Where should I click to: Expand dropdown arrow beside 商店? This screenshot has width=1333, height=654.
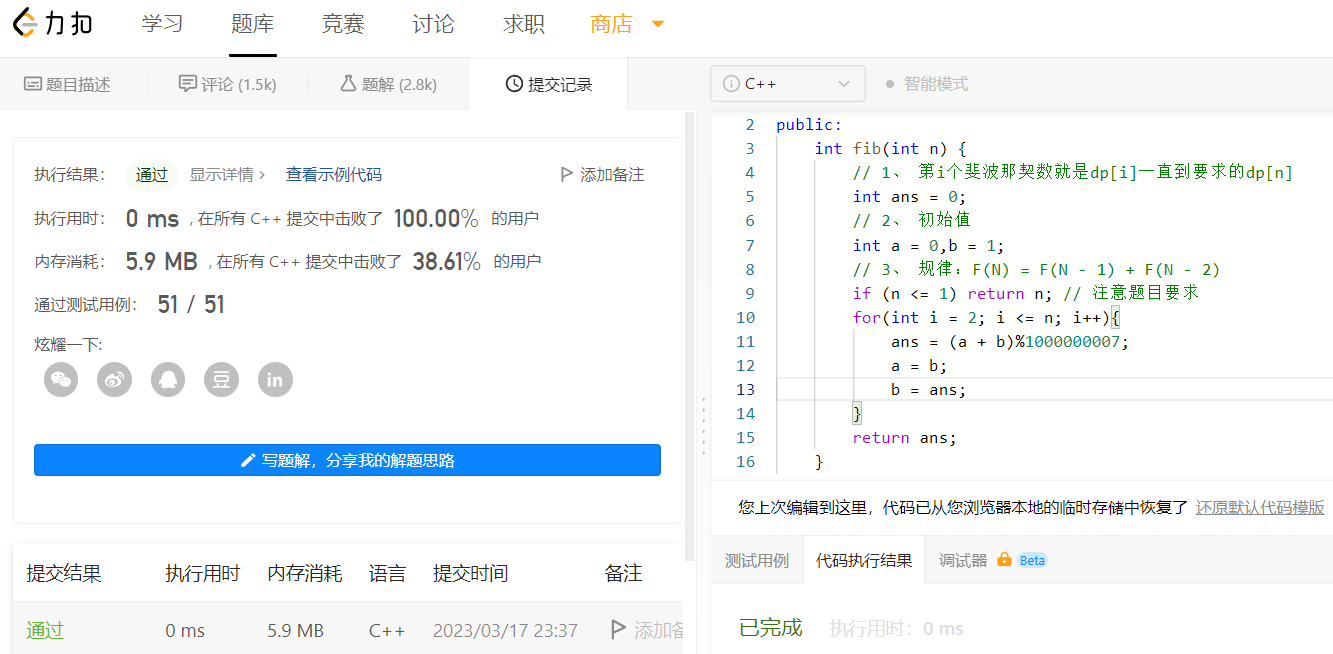pyautogui.click(x=658, y=24)
